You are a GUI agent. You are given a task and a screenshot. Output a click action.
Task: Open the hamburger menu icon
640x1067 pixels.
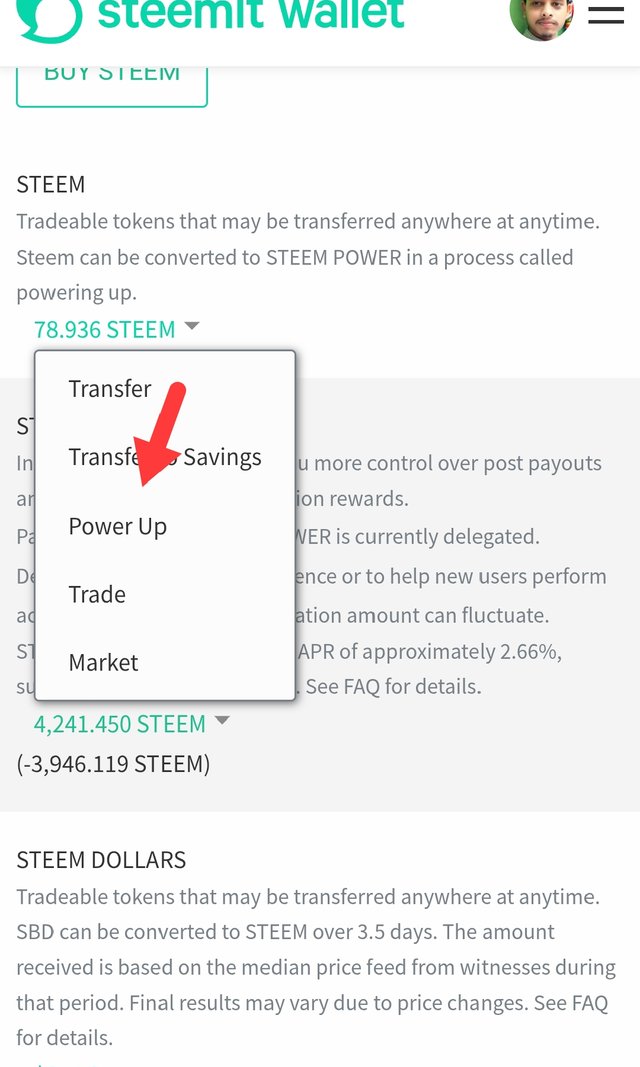[606, 15]
